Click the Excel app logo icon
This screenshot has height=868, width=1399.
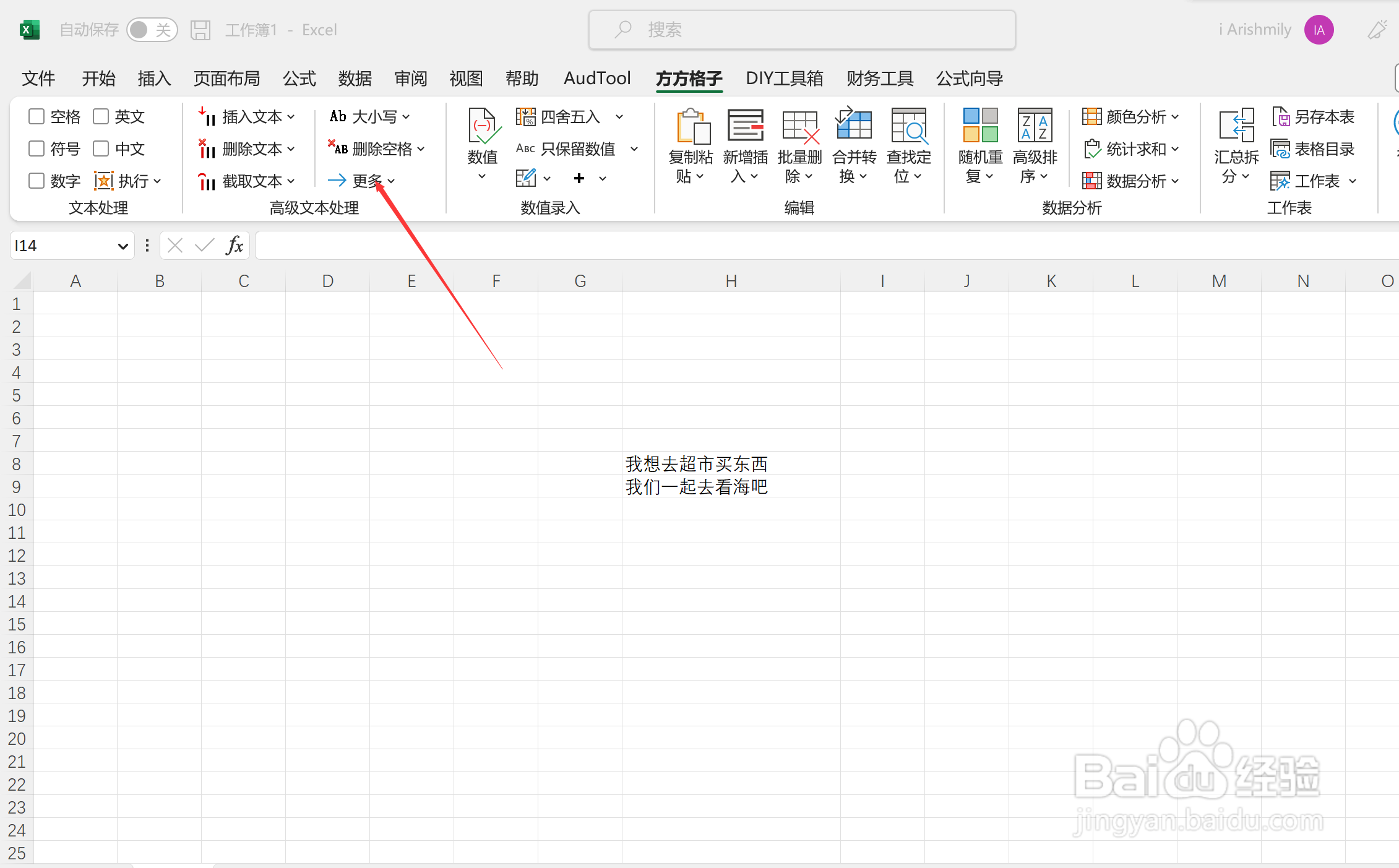[29, 30]
